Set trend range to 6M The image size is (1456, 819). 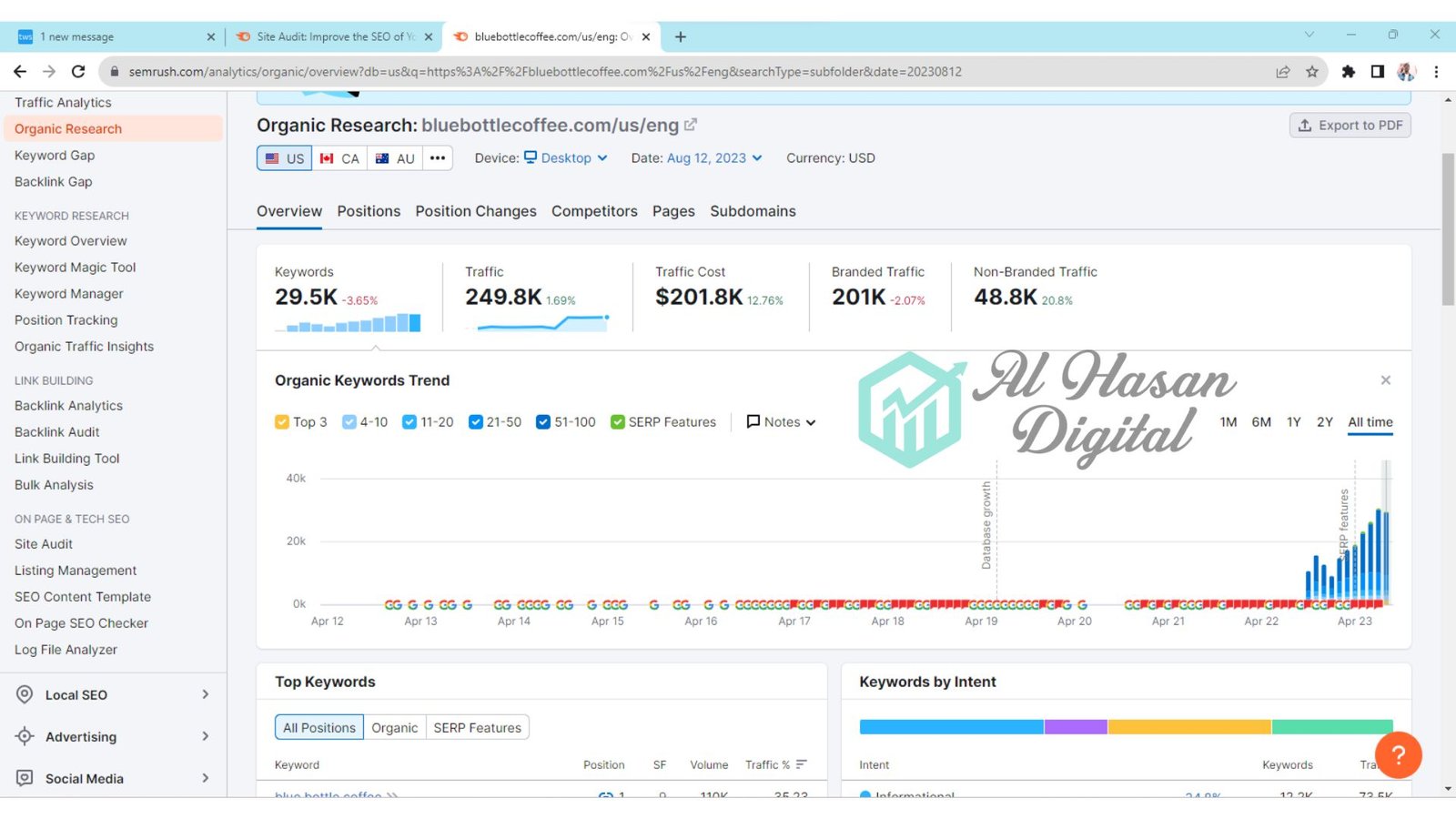coord(1261,422)
